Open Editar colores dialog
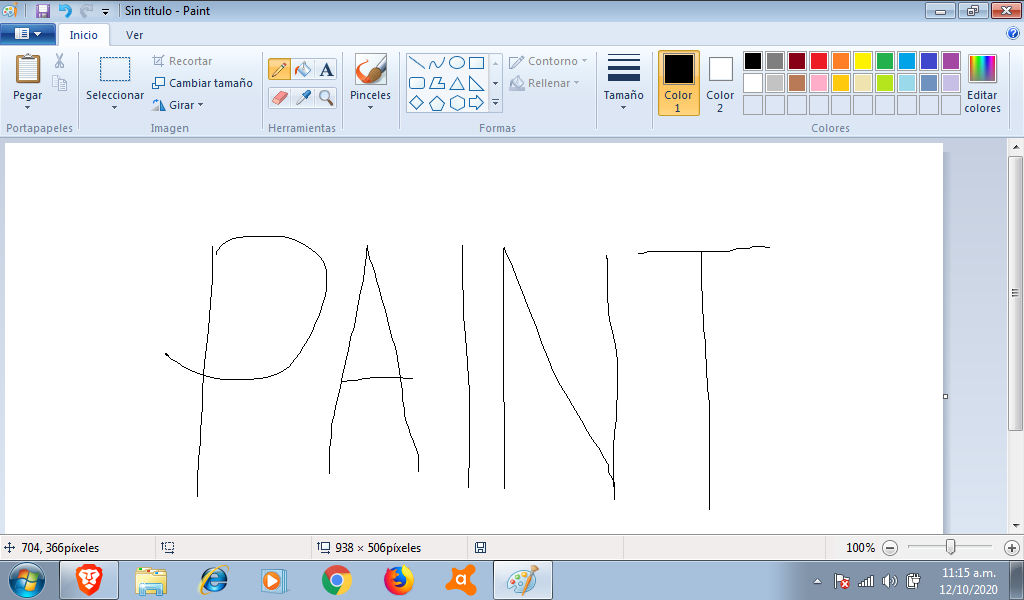1024x600 pixels. point(982,83)
